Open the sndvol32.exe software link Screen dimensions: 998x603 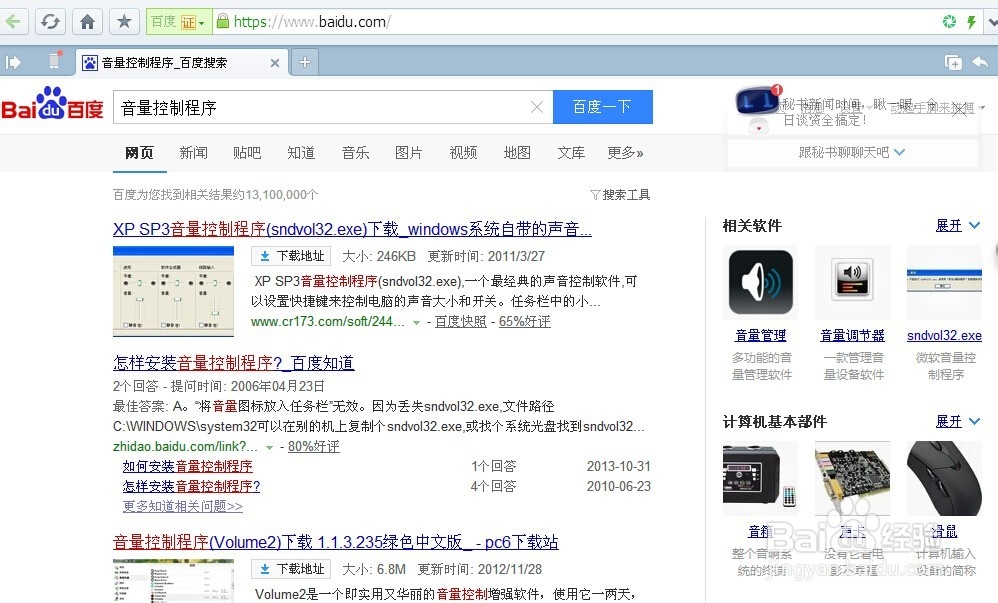click(945, 335)
